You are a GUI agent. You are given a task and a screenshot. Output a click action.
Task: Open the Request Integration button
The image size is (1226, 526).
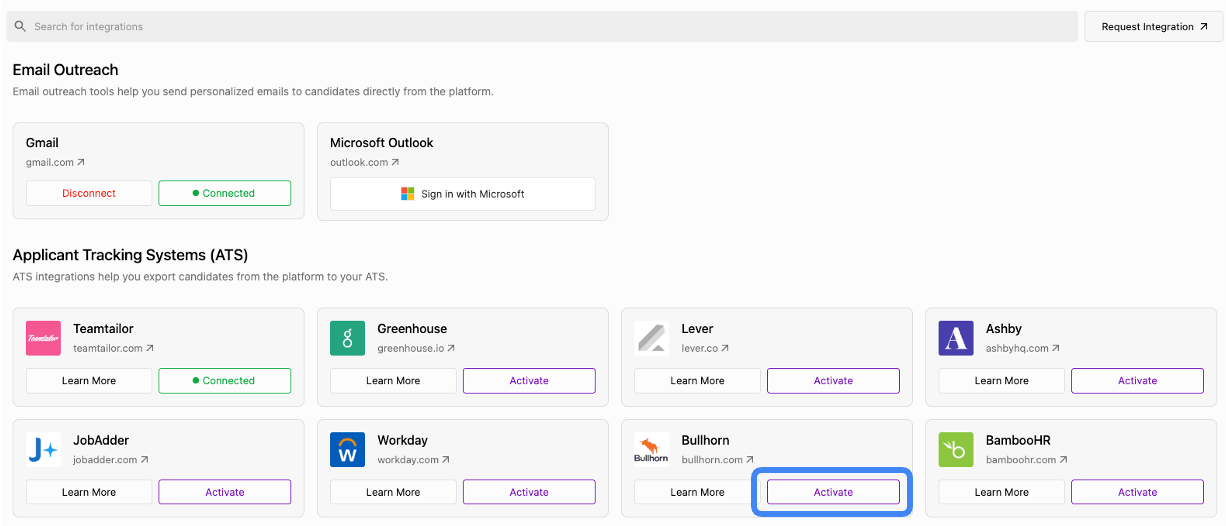pos(1154,27)
